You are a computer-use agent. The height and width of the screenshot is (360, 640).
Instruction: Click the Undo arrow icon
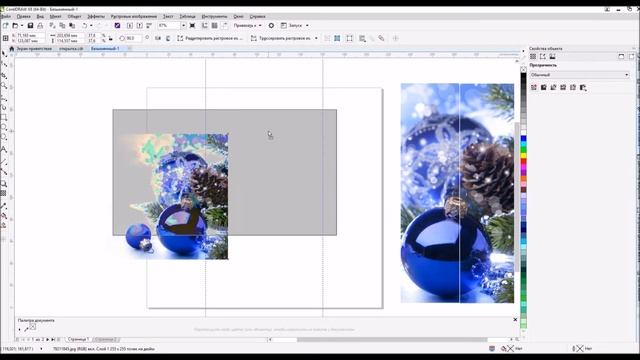point(84,25)
